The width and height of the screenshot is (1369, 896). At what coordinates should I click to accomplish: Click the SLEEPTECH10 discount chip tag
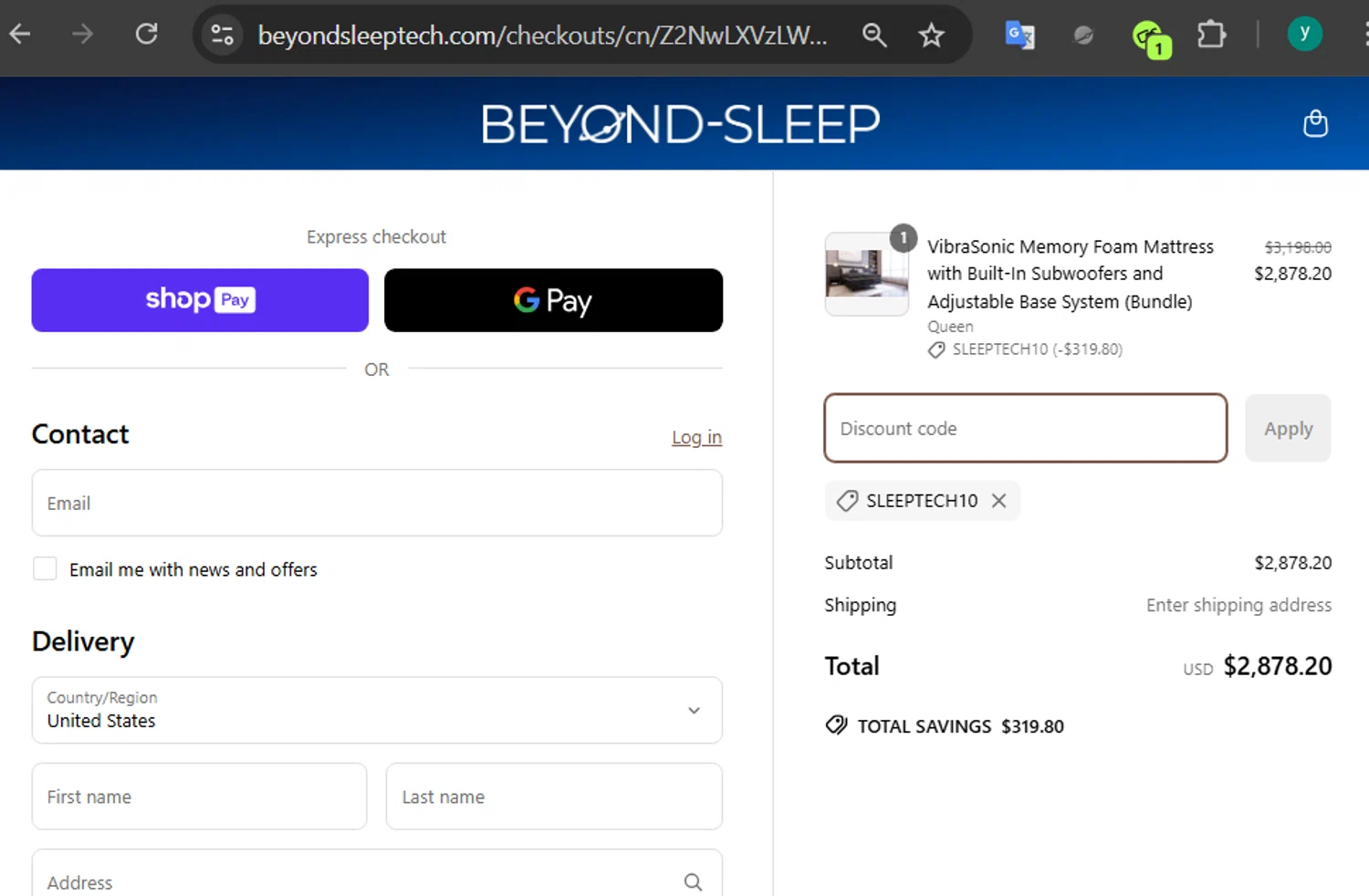pyautogui.click(x=922, y=501)
